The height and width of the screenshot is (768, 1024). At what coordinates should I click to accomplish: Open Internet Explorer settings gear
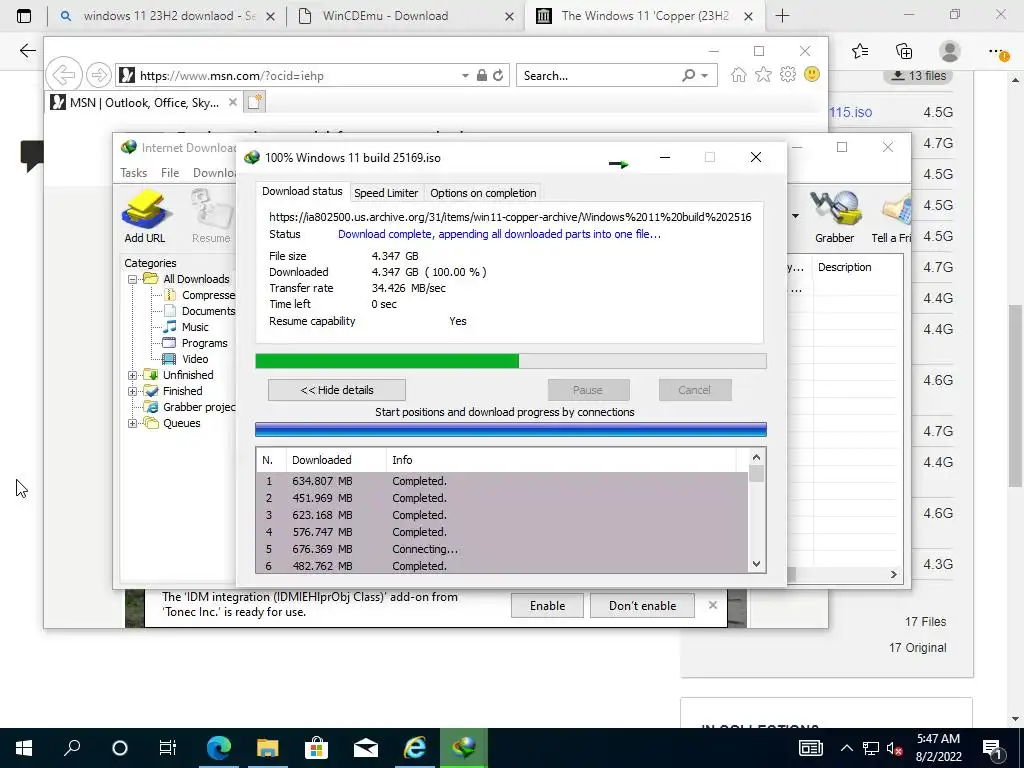tap(788, 75)
